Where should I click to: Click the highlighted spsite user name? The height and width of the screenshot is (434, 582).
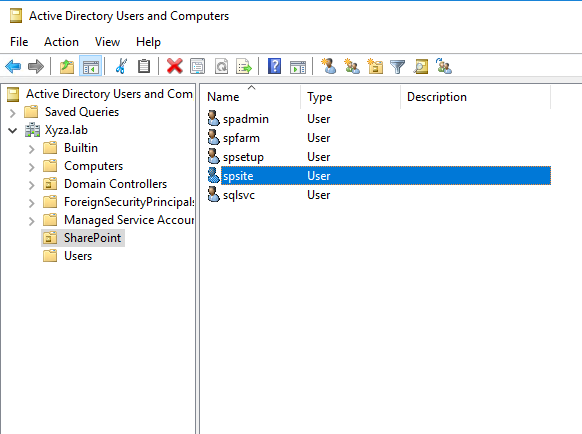(x=238, y=176)
